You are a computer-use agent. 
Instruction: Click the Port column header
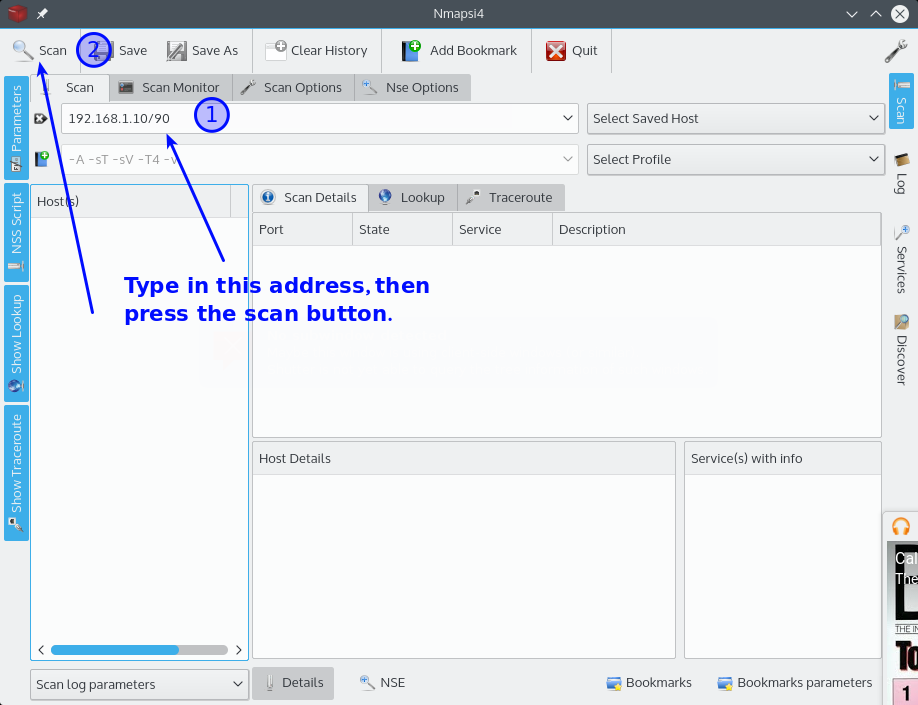[303, 230]
